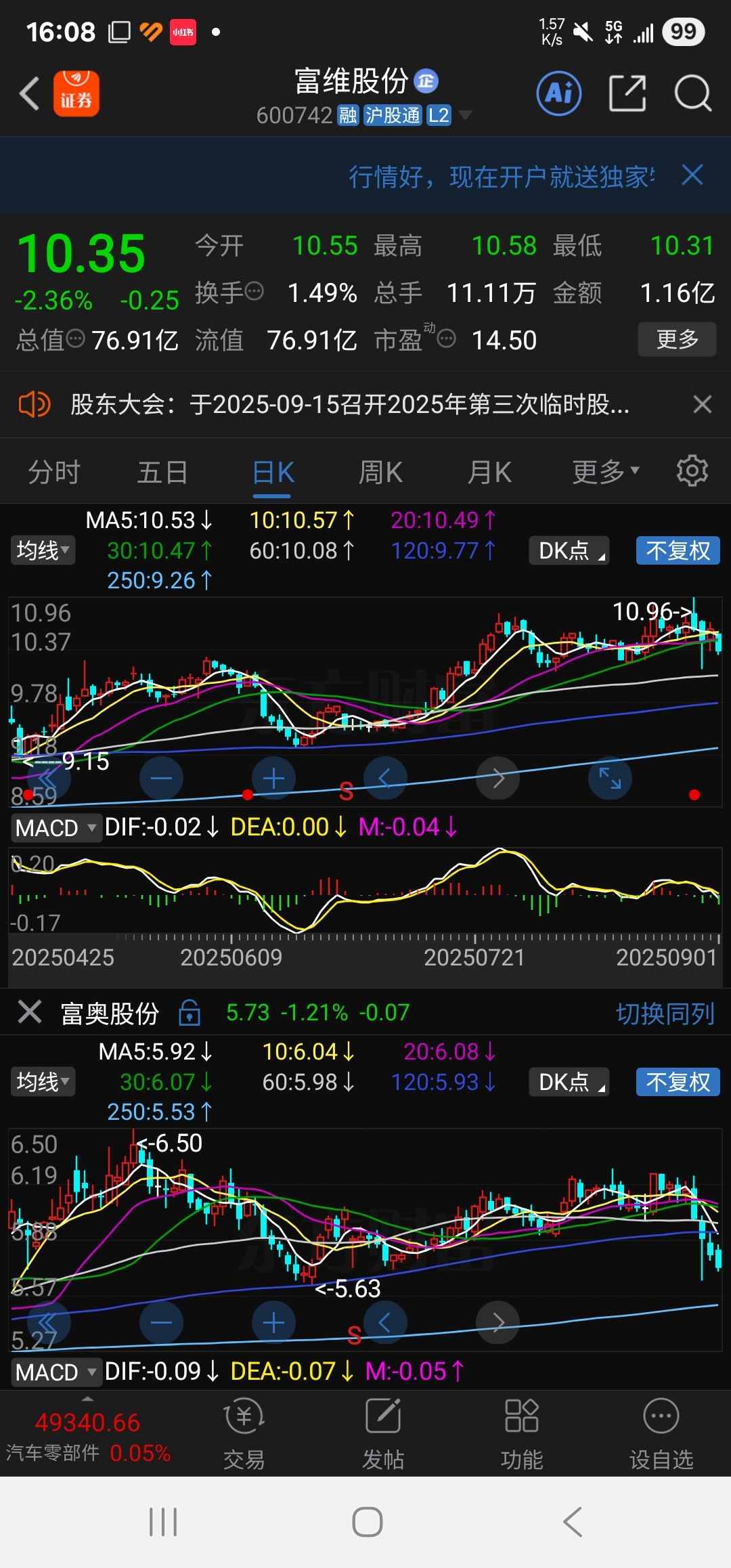Tap 设自选 to add to watchlist
The width and height of the screenshot is (731, 1568).
(661, 1434)
